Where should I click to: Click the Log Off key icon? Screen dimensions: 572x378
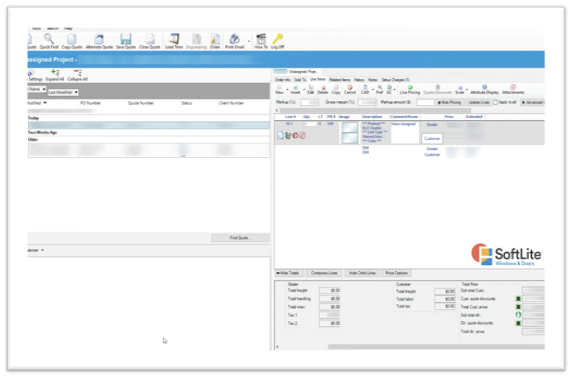(278, 38)
